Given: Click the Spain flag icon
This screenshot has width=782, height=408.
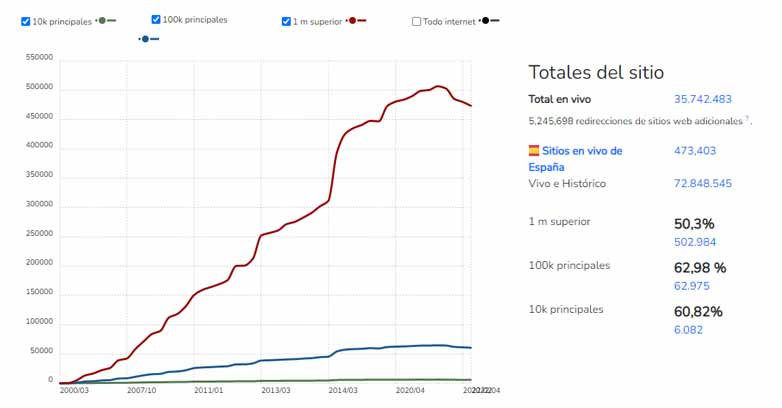Looking at the screenshot, I should point(534,151).
